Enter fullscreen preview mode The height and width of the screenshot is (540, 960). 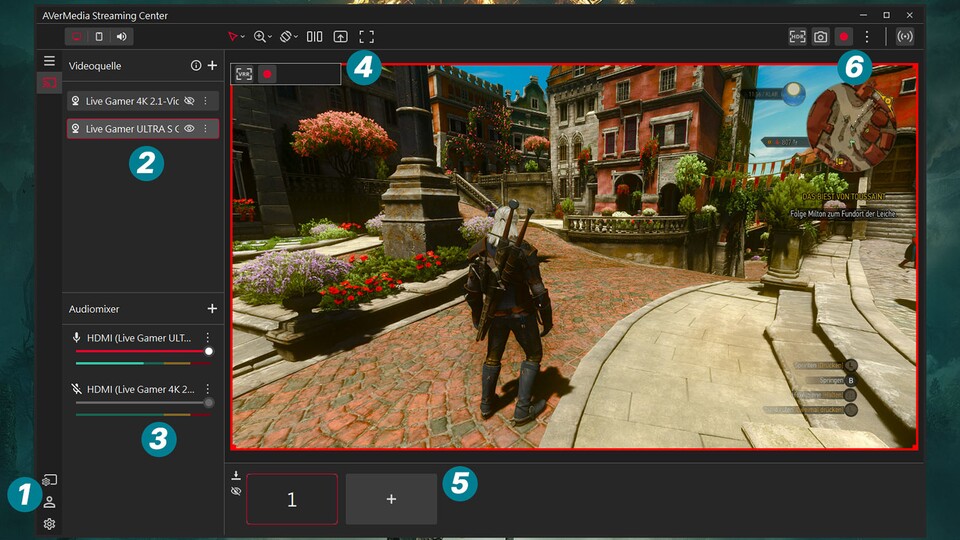(366, 37)
